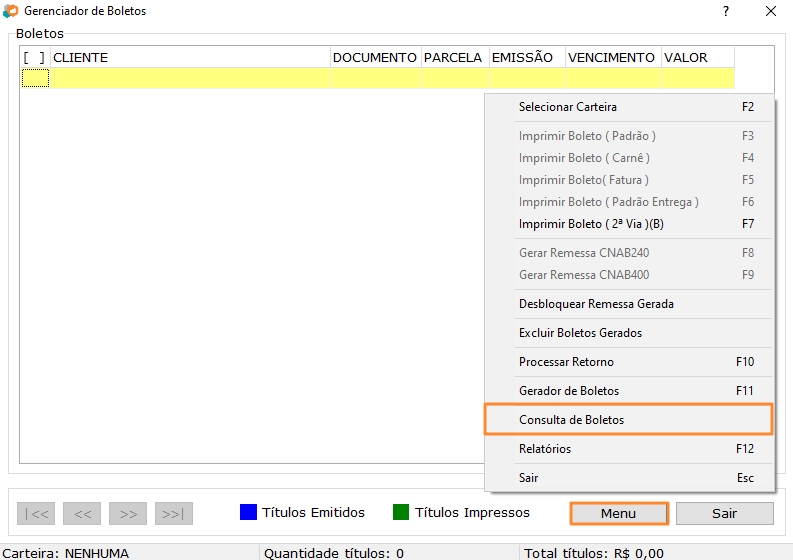
Task: Click the green Títulos Impressos color swatch
Action: 401,512
